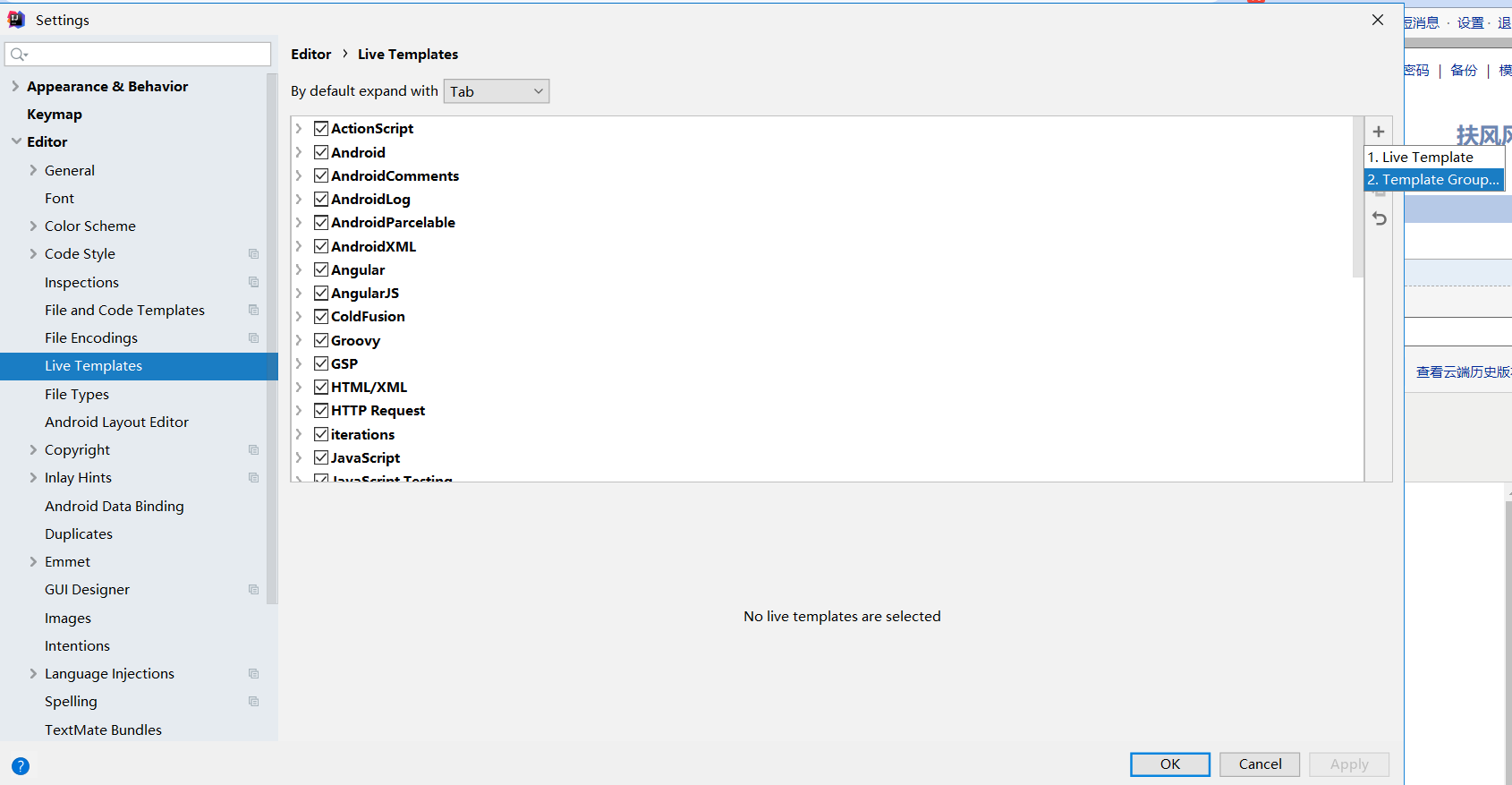Open the 'By default expand with' Tab dropdown
Viewport: 1512px width, 785px height.
[x=497, y=91]
